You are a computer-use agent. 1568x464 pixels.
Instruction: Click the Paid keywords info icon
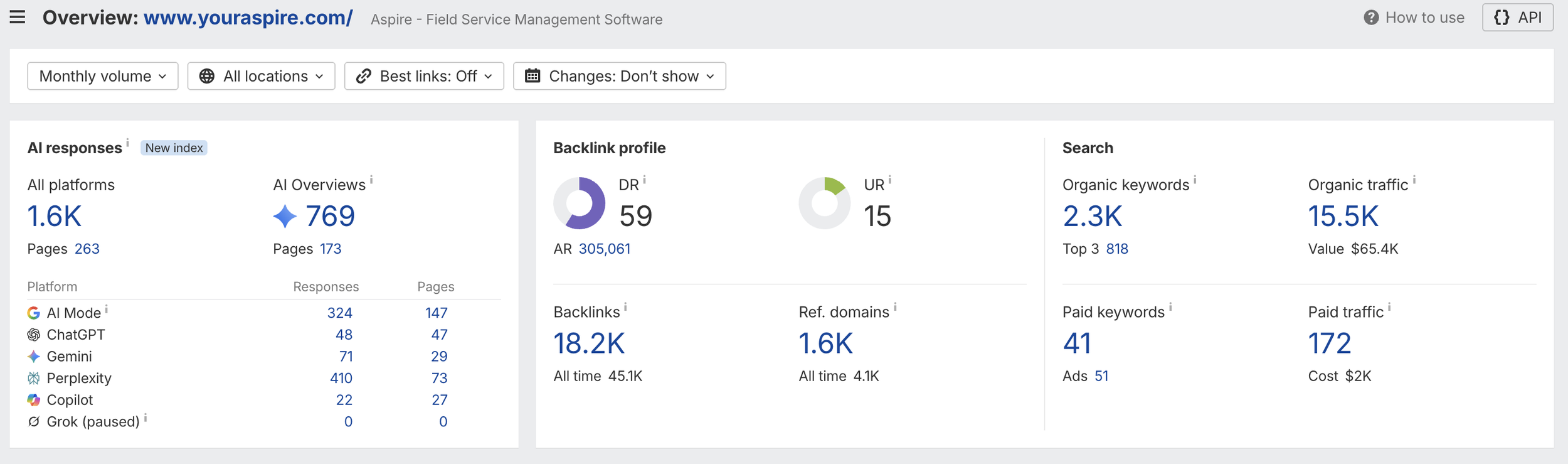1171,307
